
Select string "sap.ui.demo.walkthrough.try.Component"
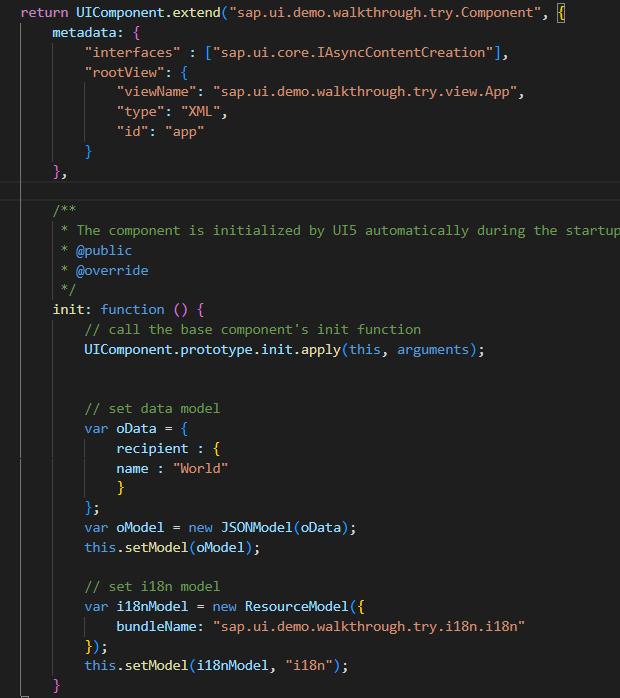click(x=385, y=12)
